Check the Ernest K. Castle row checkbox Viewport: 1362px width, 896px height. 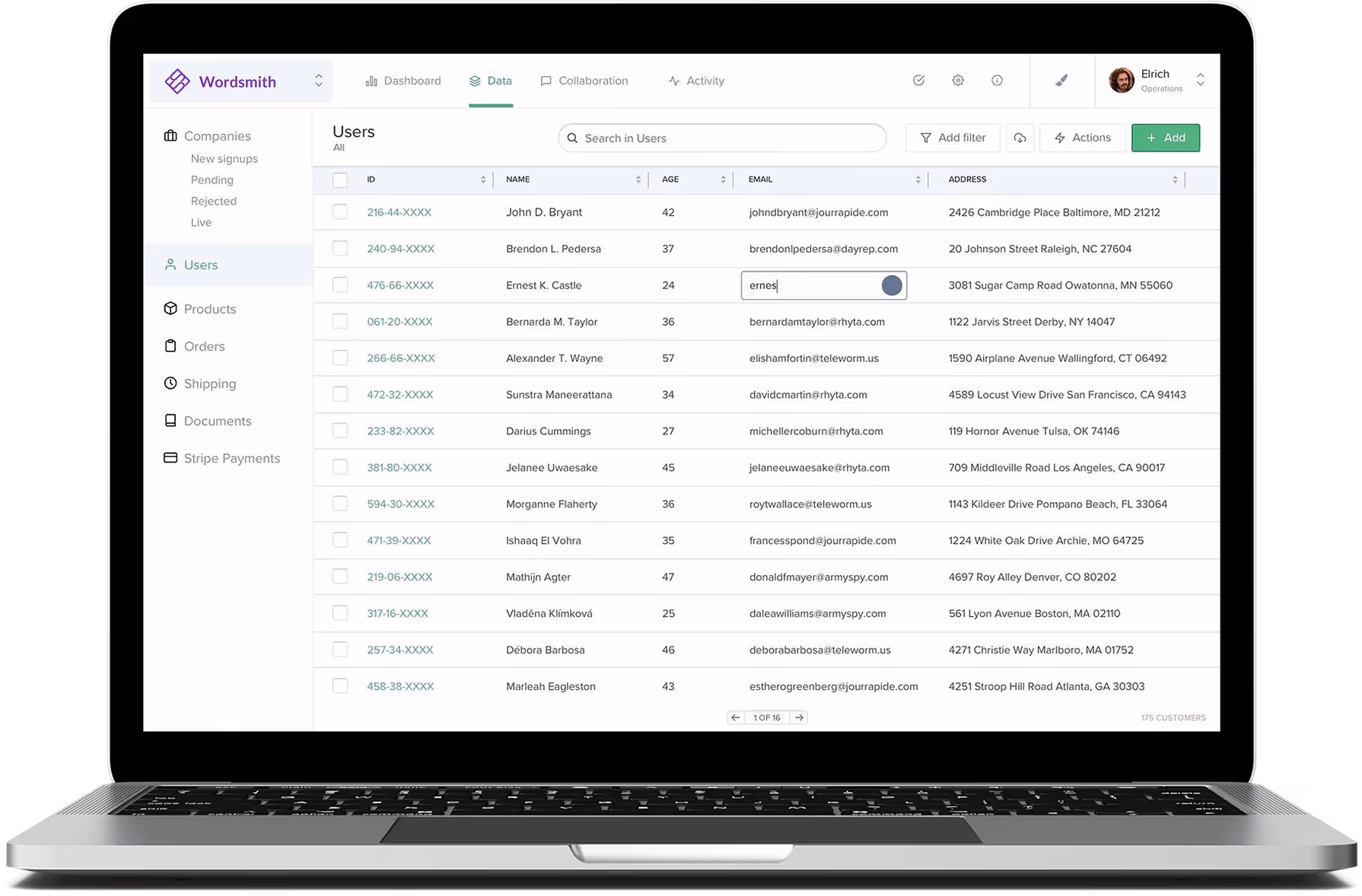point(340,284)
